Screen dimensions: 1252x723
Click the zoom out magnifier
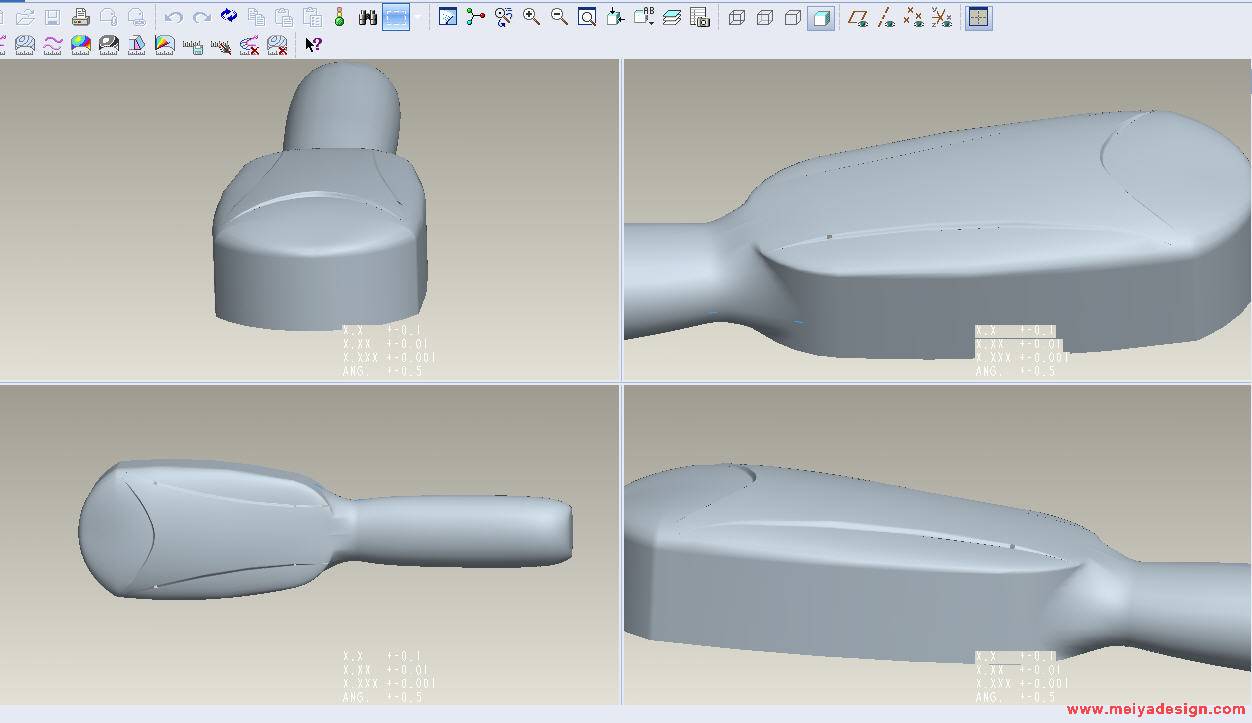(559, 17)
